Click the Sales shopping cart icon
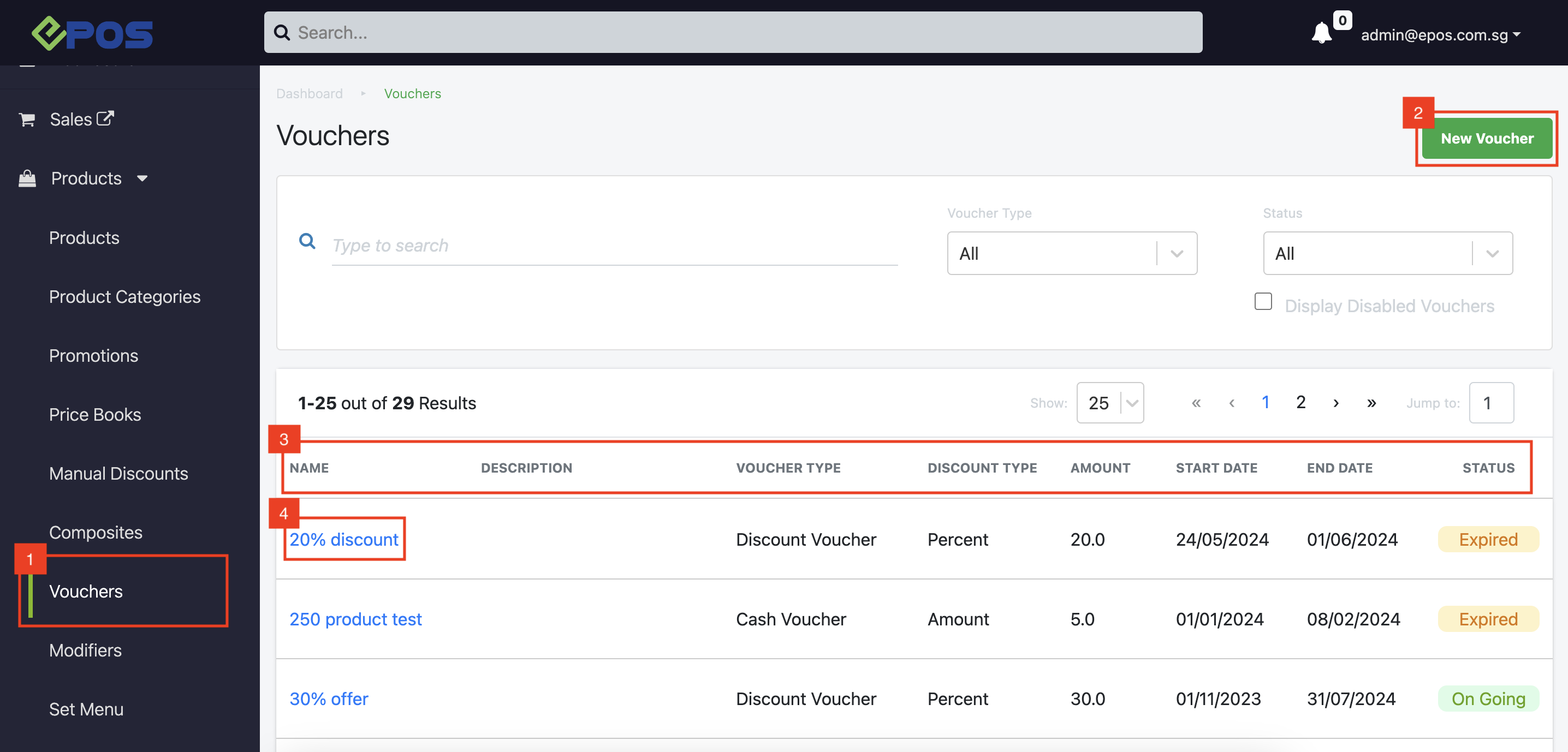1568x752 pixels. click(x=27, y=120)
